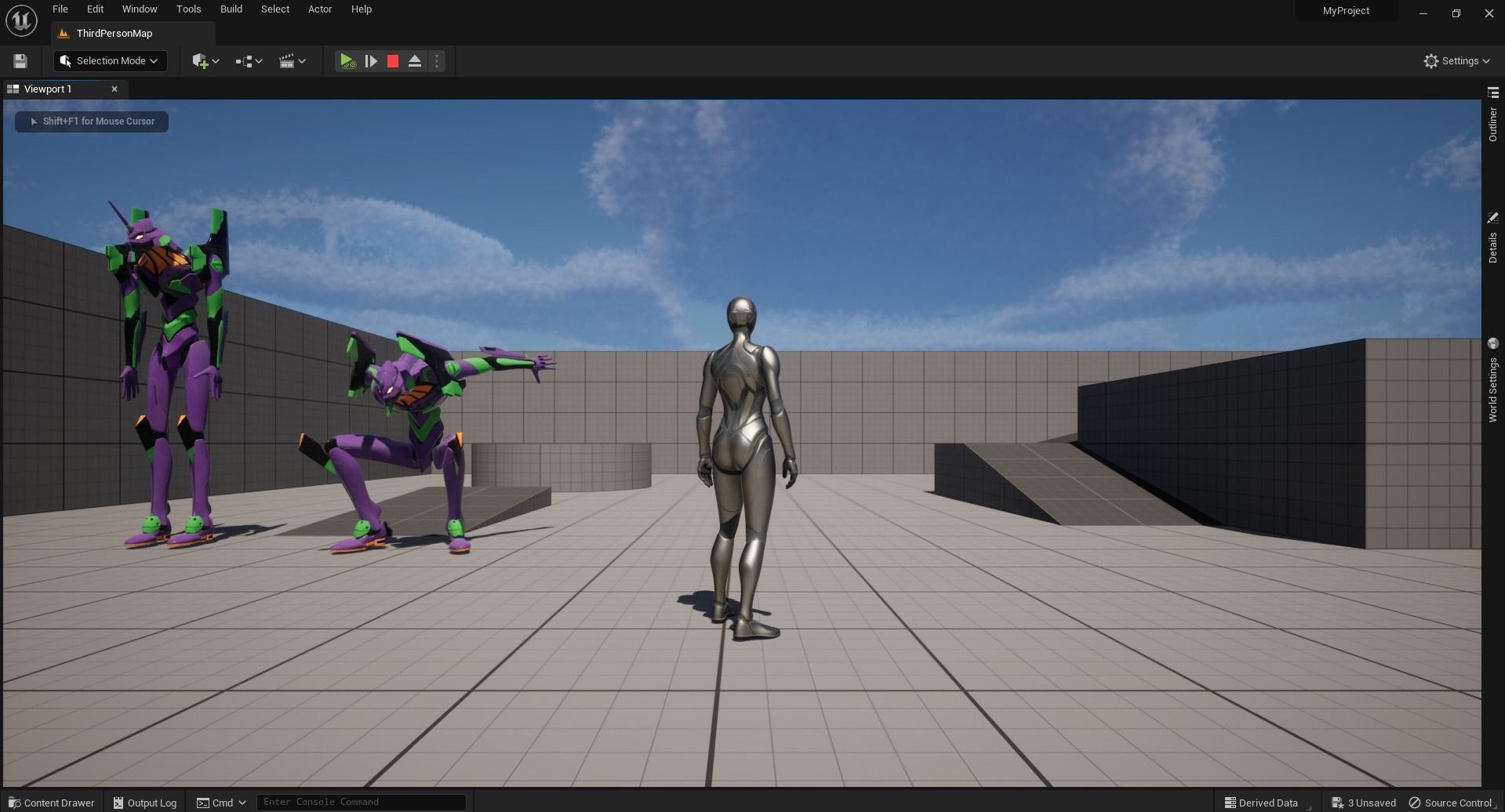Screen dimensions: 1505x812
Task: Click the green Play button
Action: click(x=347, y=61)
